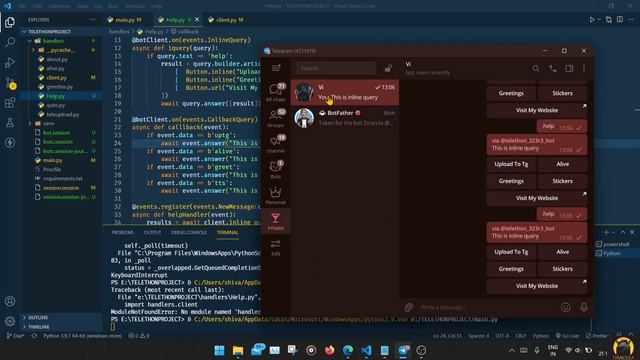Maximize the terminal panel size
Viewport: 640px width, 360px height.
(x=623, y=232)
